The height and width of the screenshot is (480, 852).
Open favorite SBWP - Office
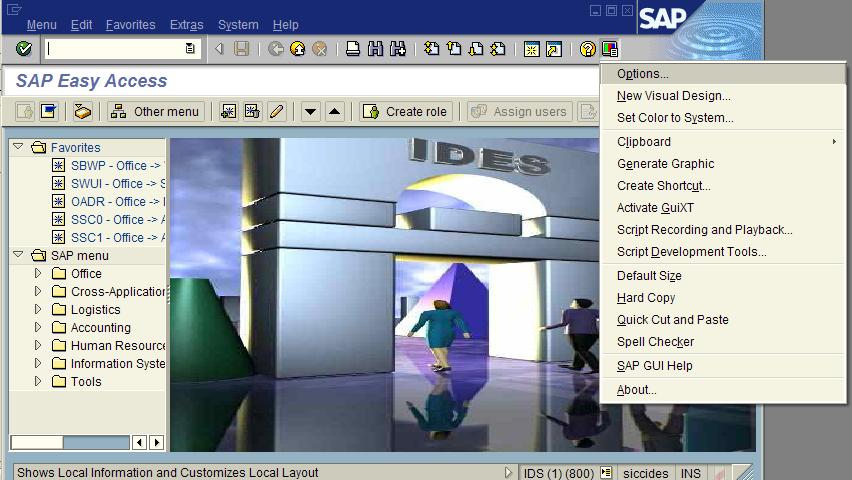click(x=109, y=166)
